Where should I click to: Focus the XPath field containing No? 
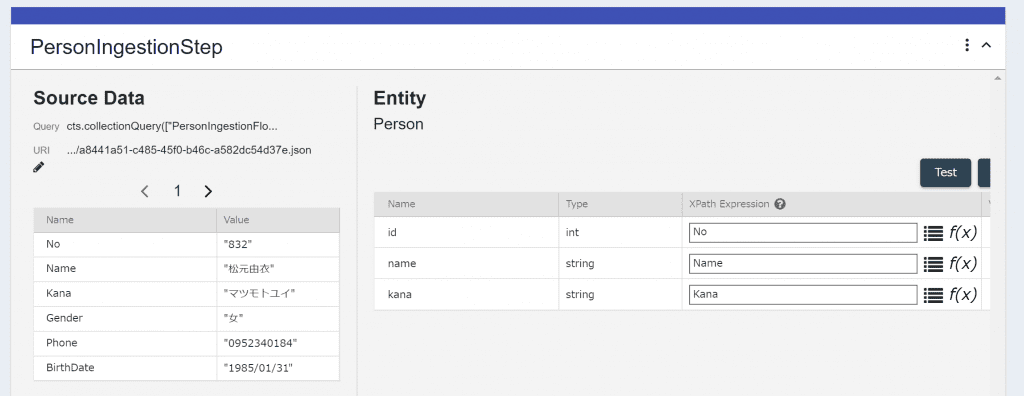[x=803, y=233]
